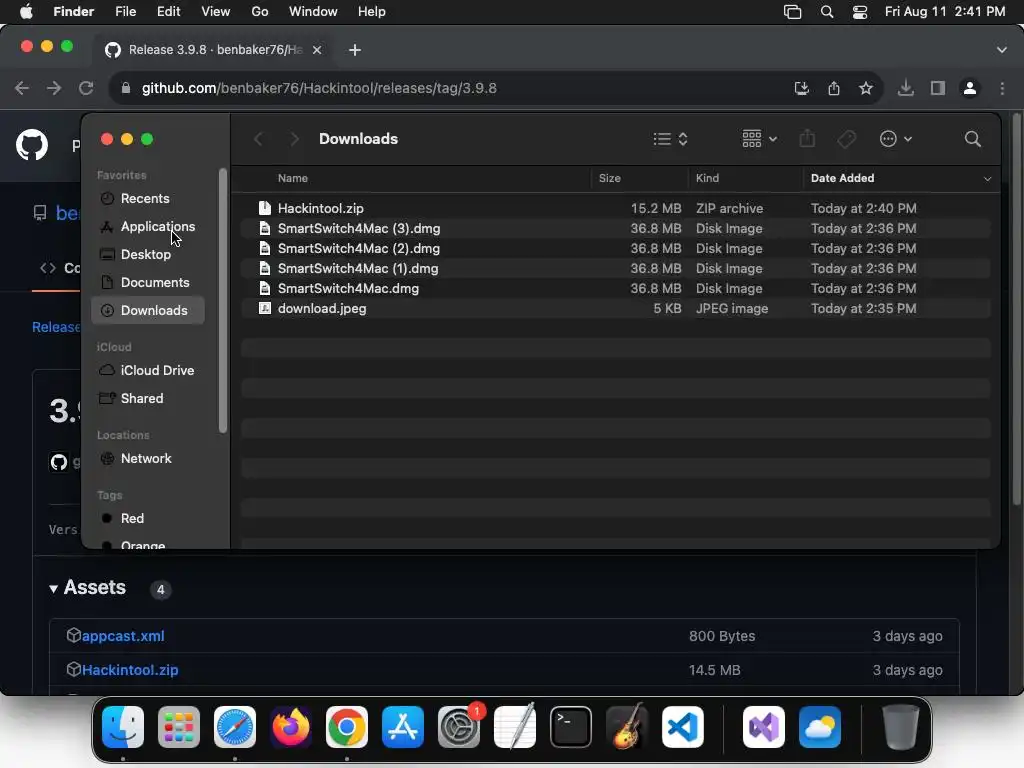Open the Finder action (ellipsis) menu
This screenshot has width=1024, height=768.
[895, 139]
